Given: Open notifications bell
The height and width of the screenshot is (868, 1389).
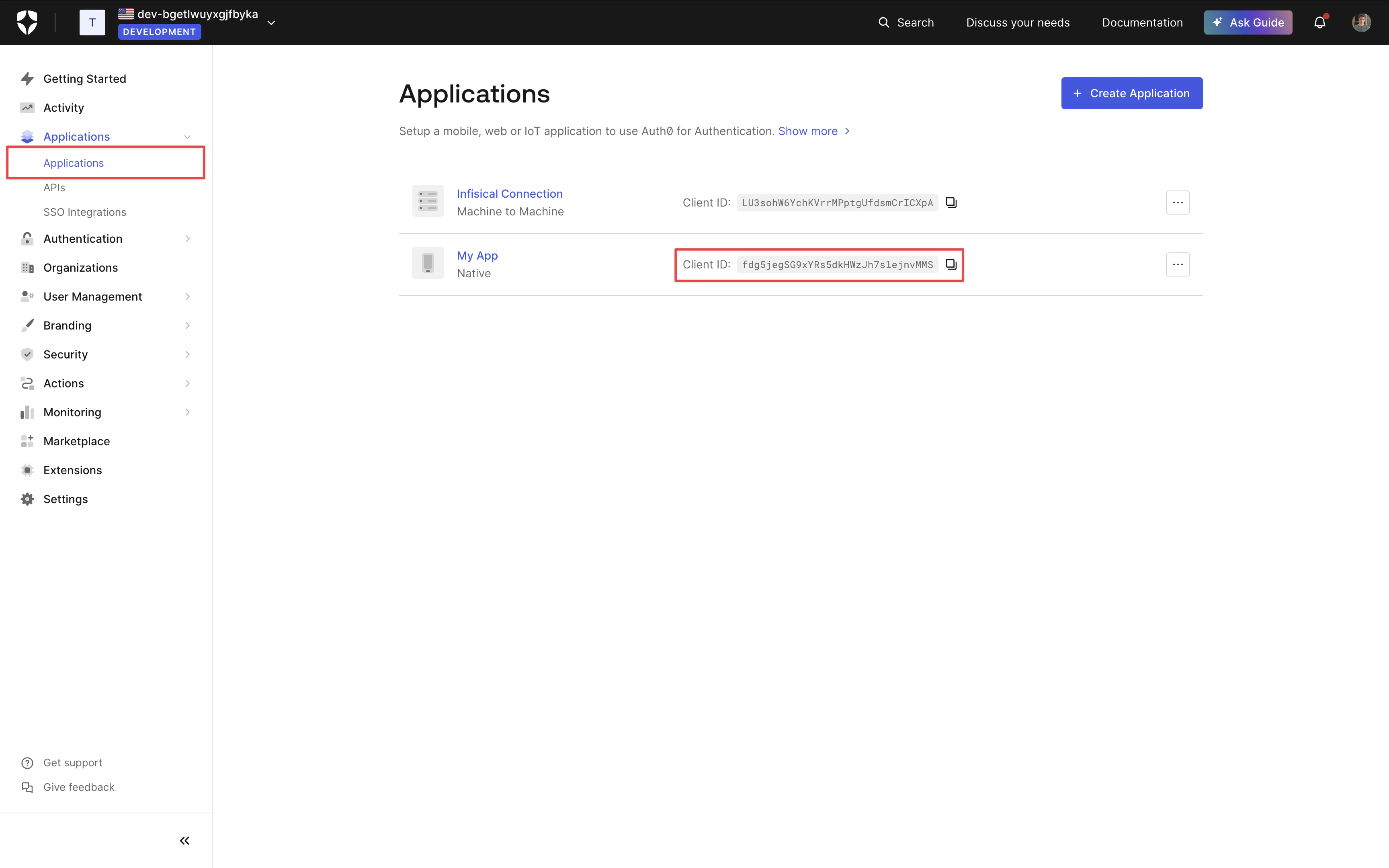Looking at the screenshot, I should point(1319,23).
